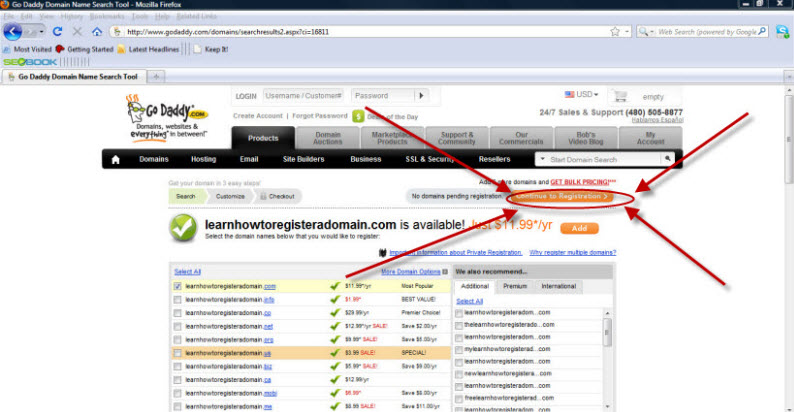The height and width of the screenshot is (412, 794).
Task: Open the Domain Auctions tab
Action: point(327,138)
